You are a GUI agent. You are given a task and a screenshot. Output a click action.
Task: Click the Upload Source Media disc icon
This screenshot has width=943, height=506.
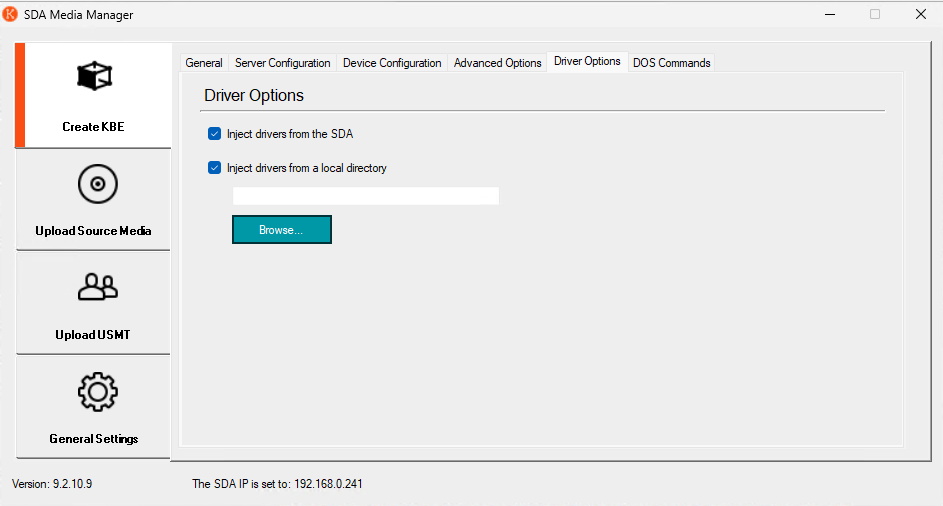pos(97,184)
